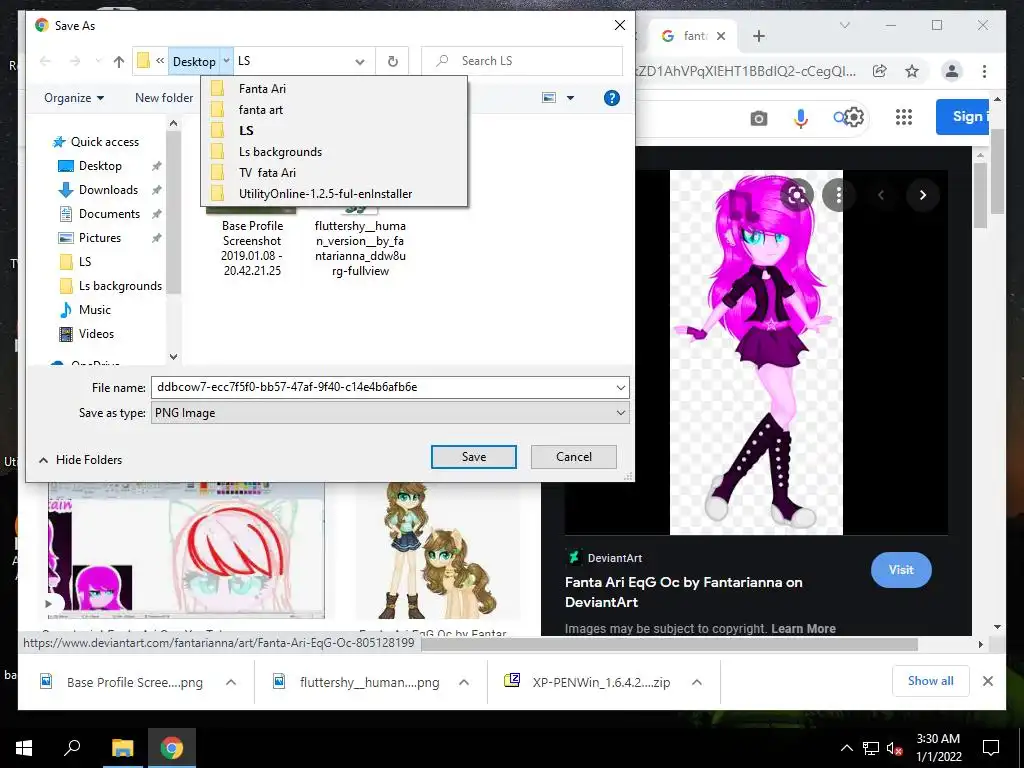Viewport: 1024px width, 768px height.
Task: Open Music in navigation pane
Action: point(95,310)
